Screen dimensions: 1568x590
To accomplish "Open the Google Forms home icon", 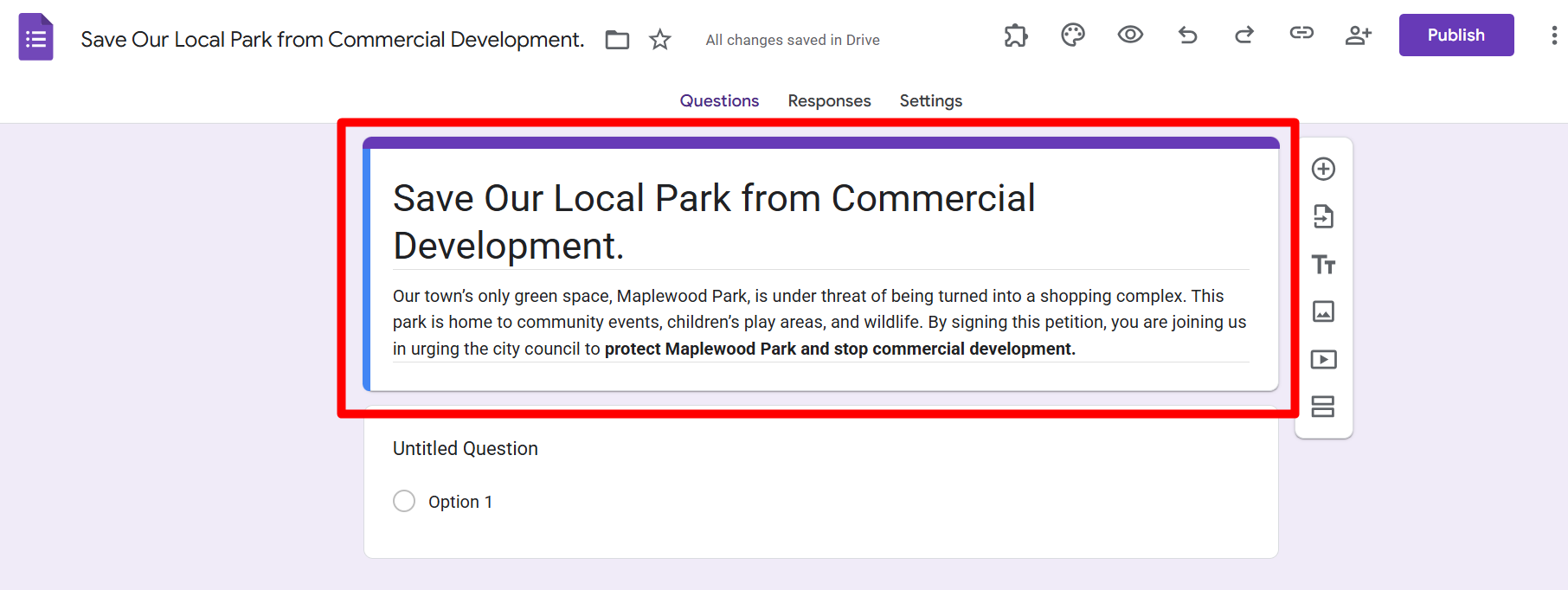I will (35, 37).
